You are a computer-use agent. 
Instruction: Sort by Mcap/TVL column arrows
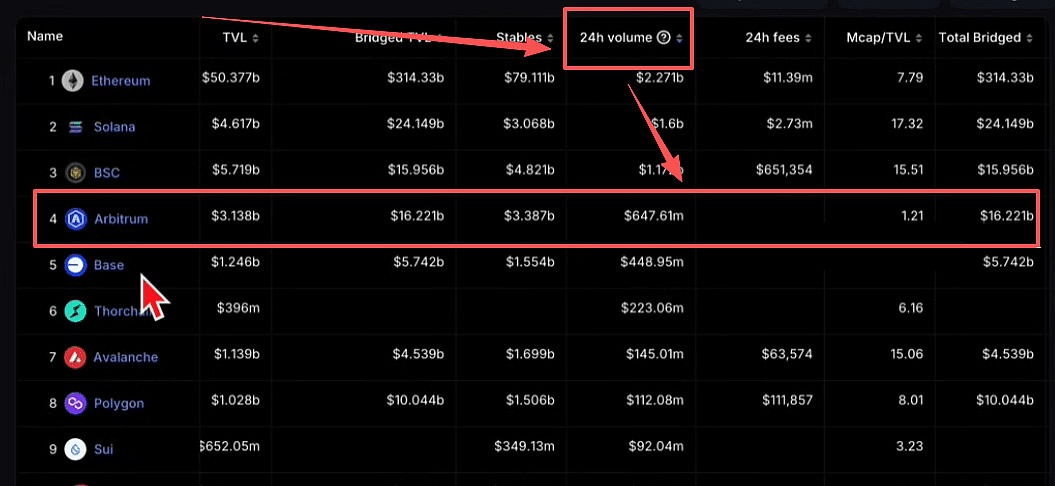tap(919, 39)
